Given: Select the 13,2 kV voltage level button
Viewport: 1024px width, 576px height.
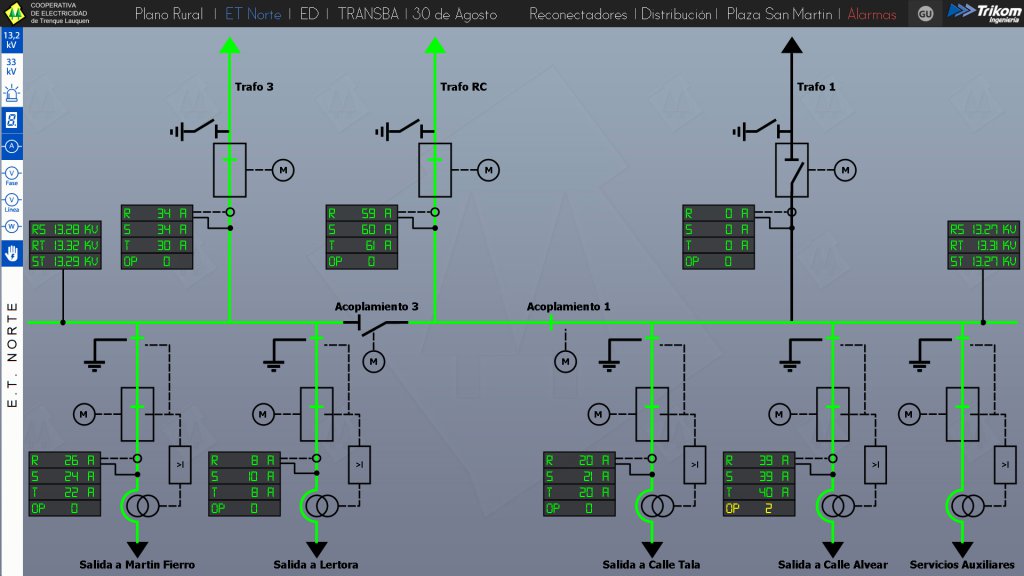Looking at the screenshot, I should pos(11,41).
